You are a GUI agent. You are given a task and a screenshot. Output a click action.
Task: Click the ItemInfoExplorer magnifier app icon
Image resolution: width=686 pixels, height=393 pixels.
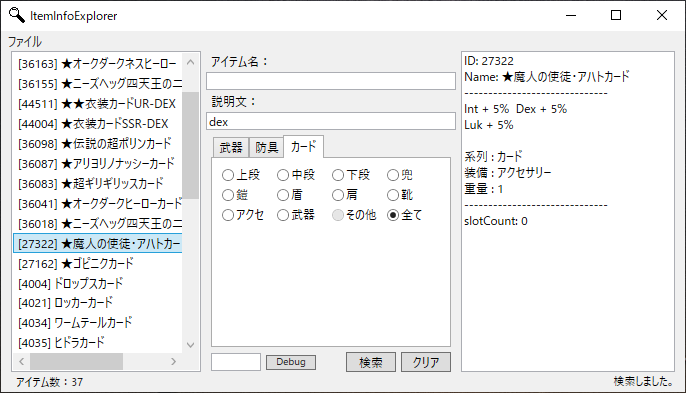pos(16,15)
